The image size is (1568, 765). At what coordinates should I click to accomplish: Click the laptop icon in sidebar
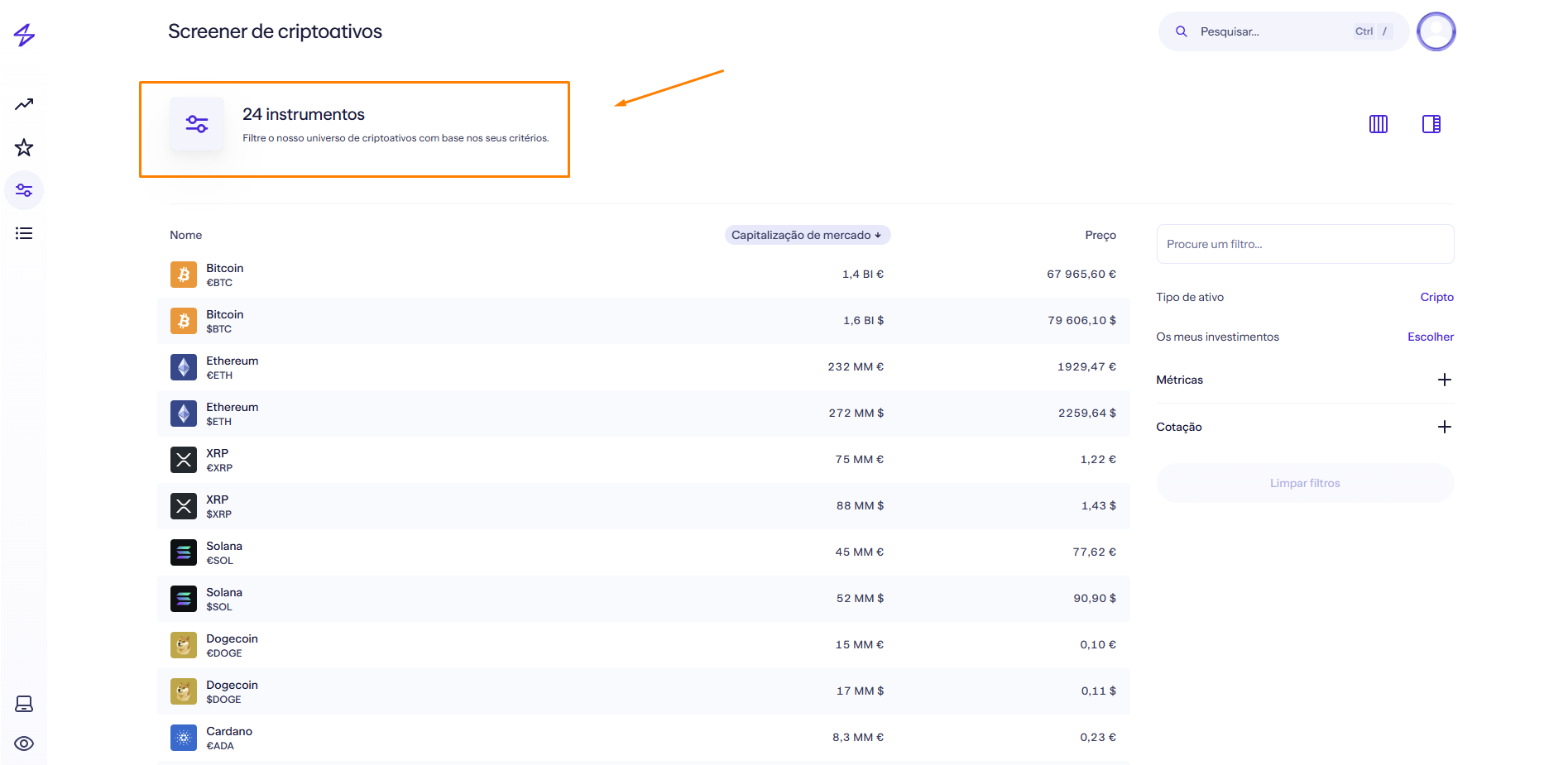24,704
